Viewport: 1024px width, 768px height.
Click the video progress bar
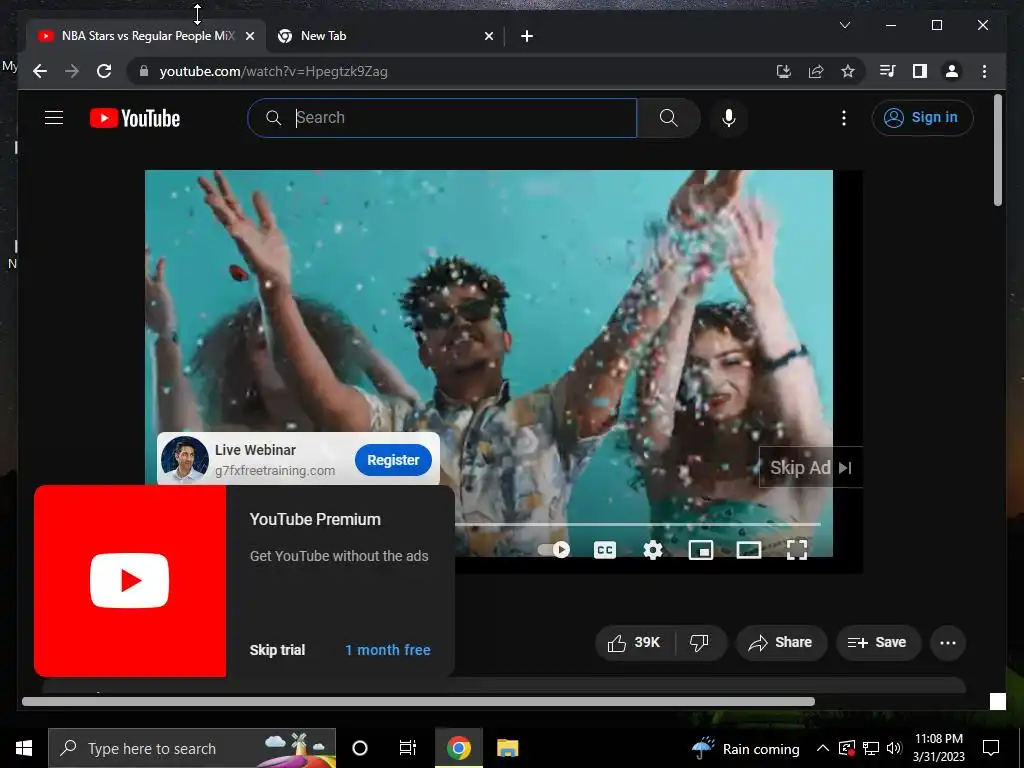coord(637,524)
